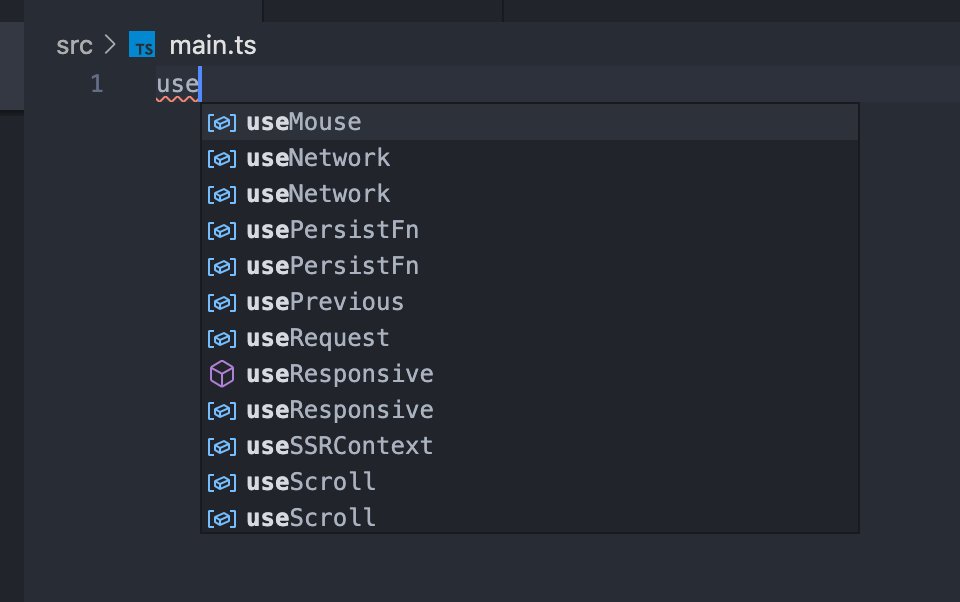
Task: Click the module icon next to usePrevious
Action: pyautogui.click(x=221, y=301)
